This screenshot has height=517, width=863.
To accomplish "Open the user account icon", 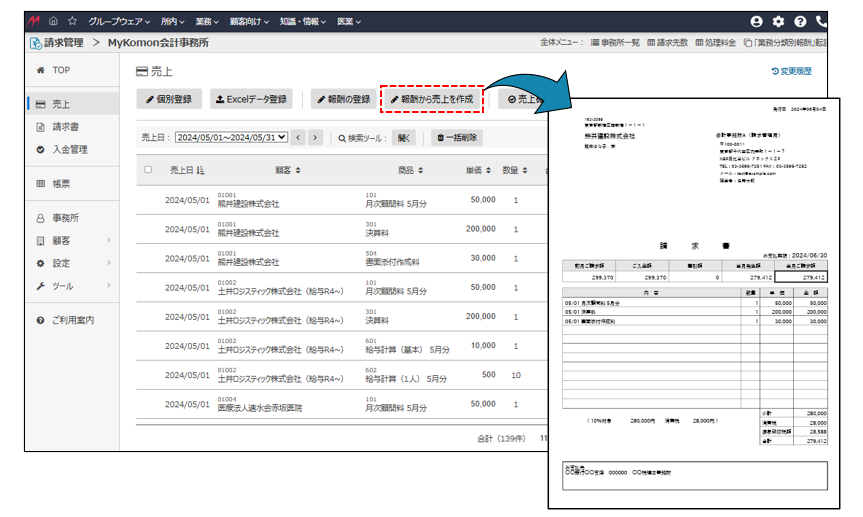I will (756, 21).
